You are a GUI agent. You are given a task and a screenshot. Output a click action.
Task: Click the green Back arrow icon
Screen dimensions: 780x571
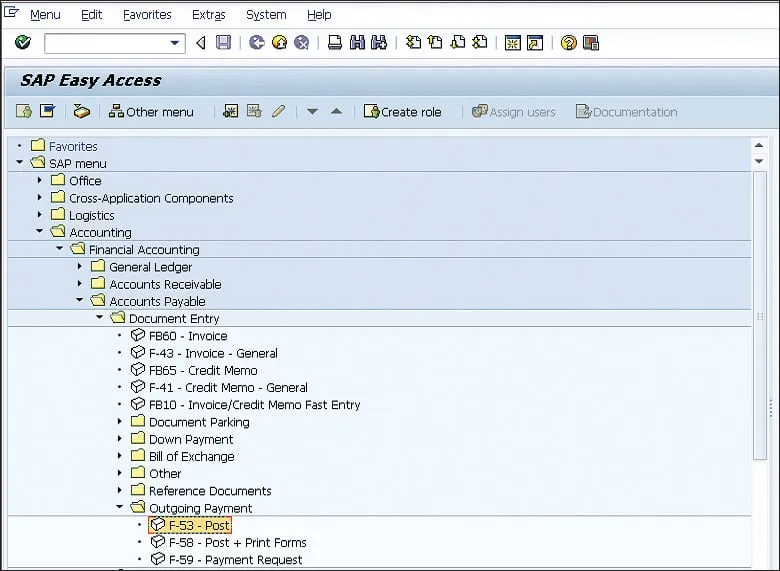coord(256,43)
